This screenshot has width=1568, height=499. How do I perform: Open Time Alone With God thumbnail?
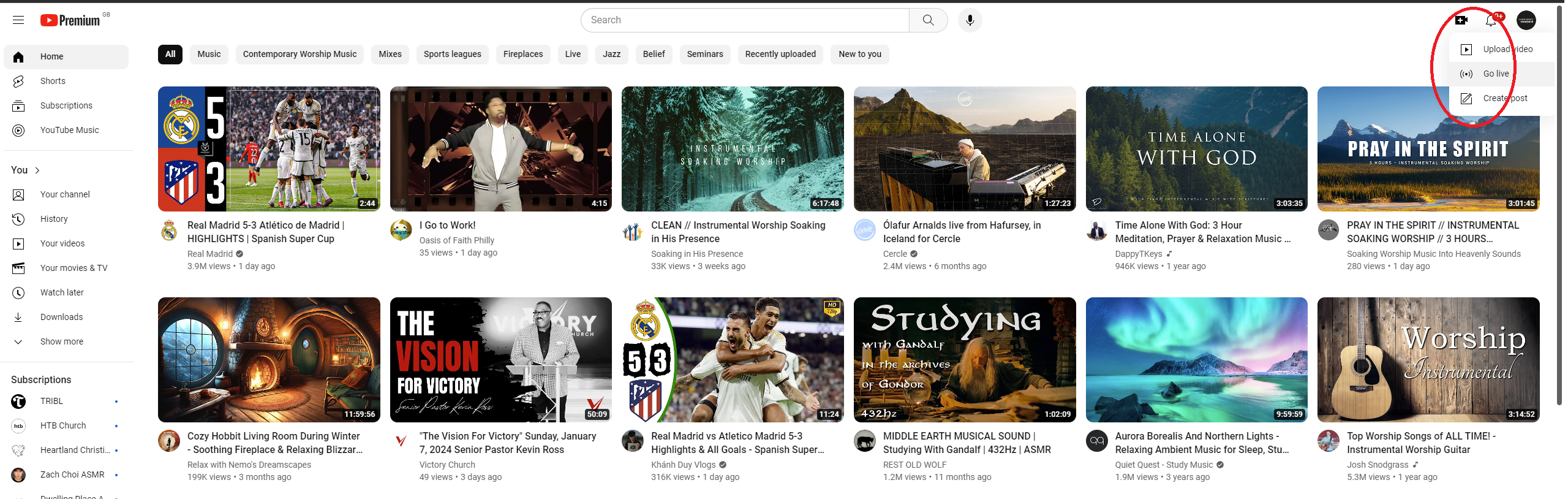[1197, 149]
